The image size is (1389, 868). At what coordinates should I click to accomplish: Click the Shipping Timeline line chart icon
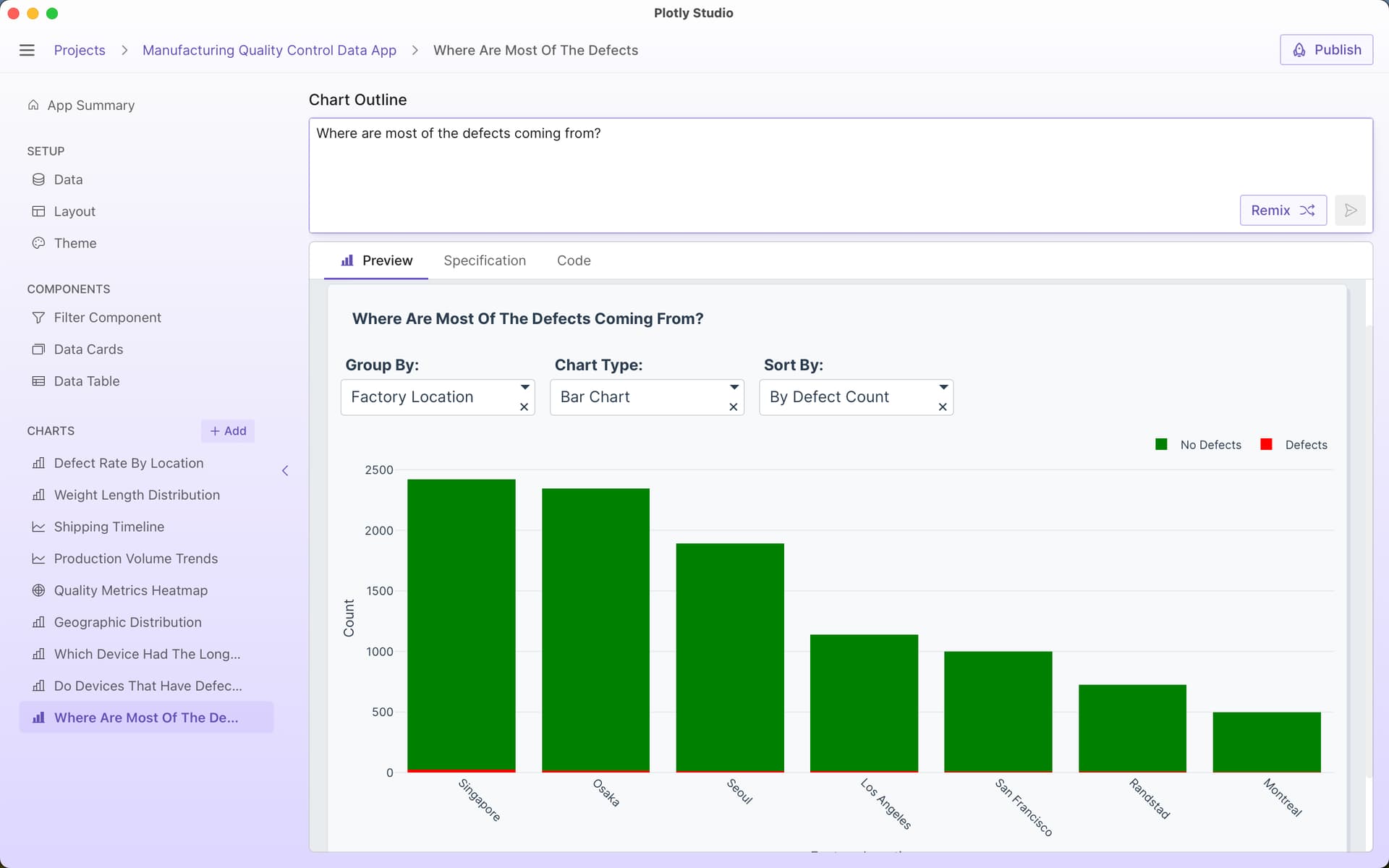click(x=38, y=527)
